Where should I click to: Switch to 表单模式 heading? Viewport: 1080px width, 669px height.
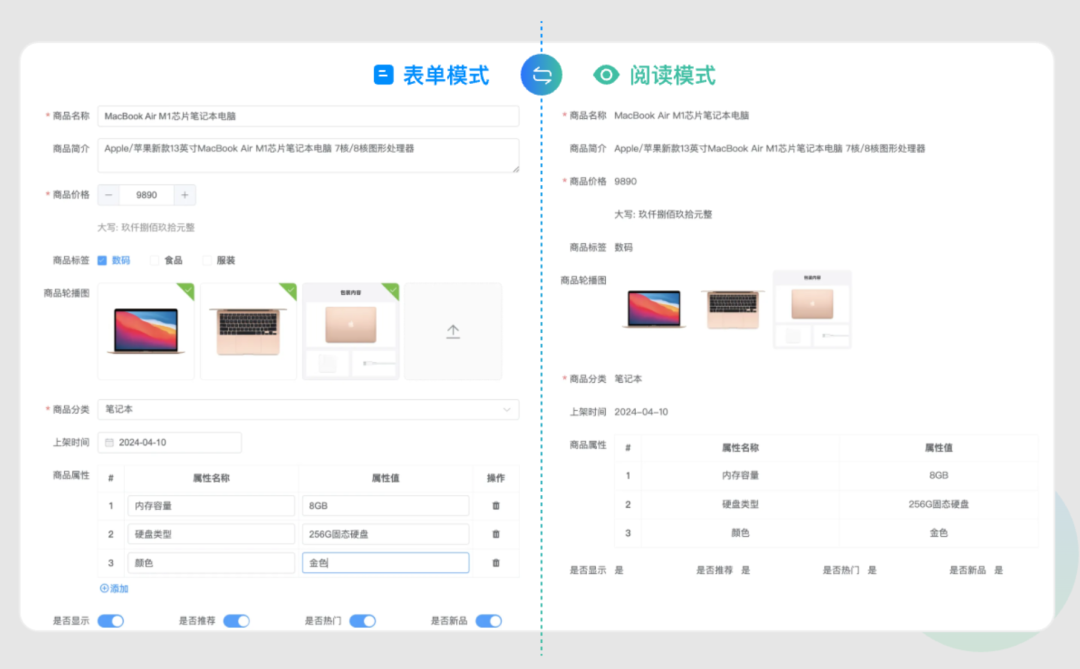tap(446, 74)
